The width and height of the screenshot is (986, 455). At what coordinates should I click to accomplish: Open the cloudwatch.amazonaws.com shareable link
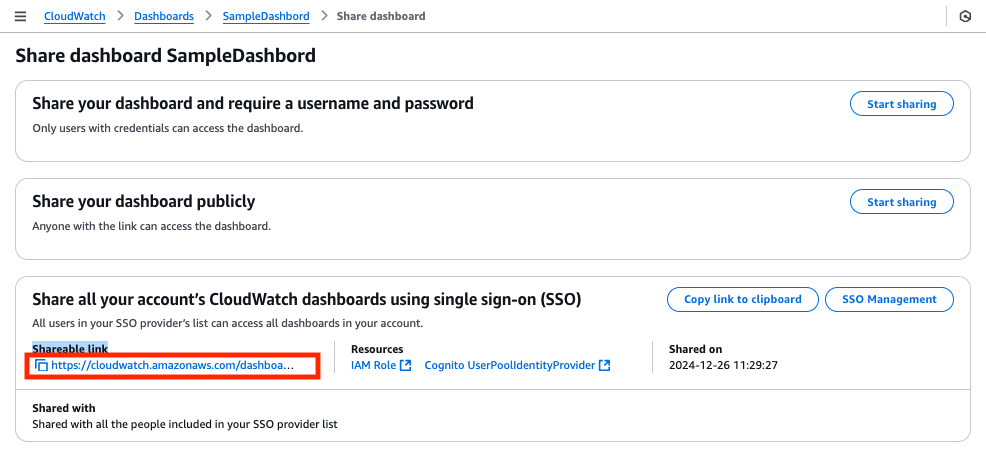(173, 366)
